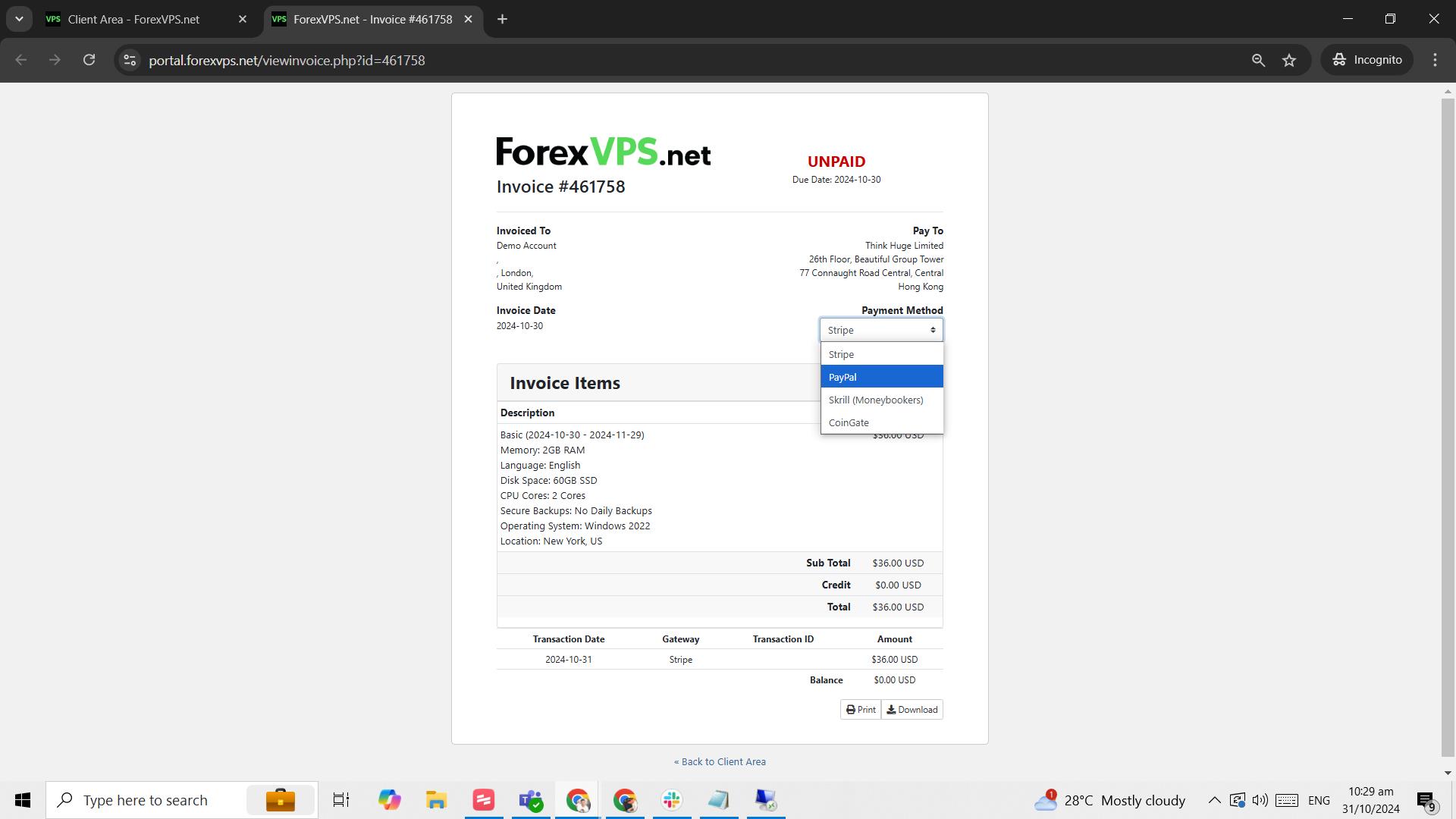The width and height of the screenshot is (1456, 819).
Task: Pick Skrill (Moneybookers) payment option
Action: (881, 400)
